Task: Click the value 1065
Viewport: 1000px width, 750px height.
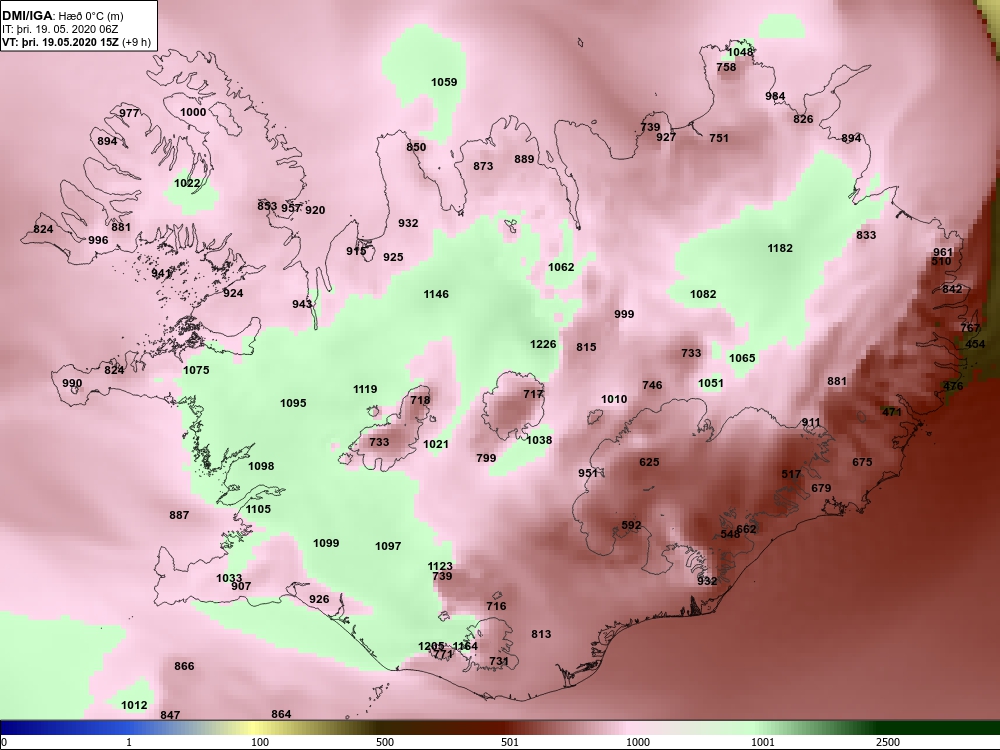Action: [742, 358]
